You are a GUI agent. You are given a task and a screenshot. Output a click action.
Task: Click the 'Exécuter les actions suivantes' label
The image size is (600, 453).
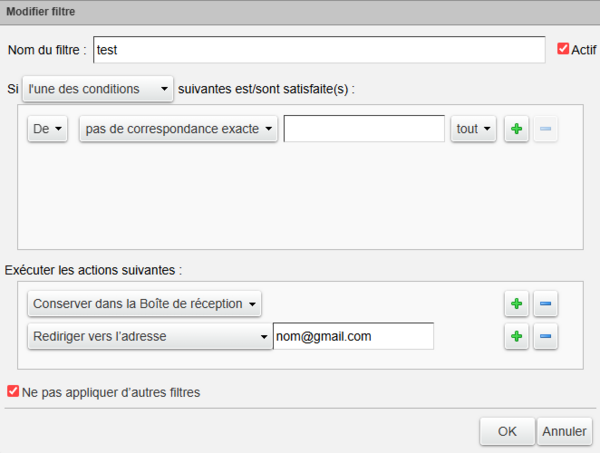click(x=93, y=270)
